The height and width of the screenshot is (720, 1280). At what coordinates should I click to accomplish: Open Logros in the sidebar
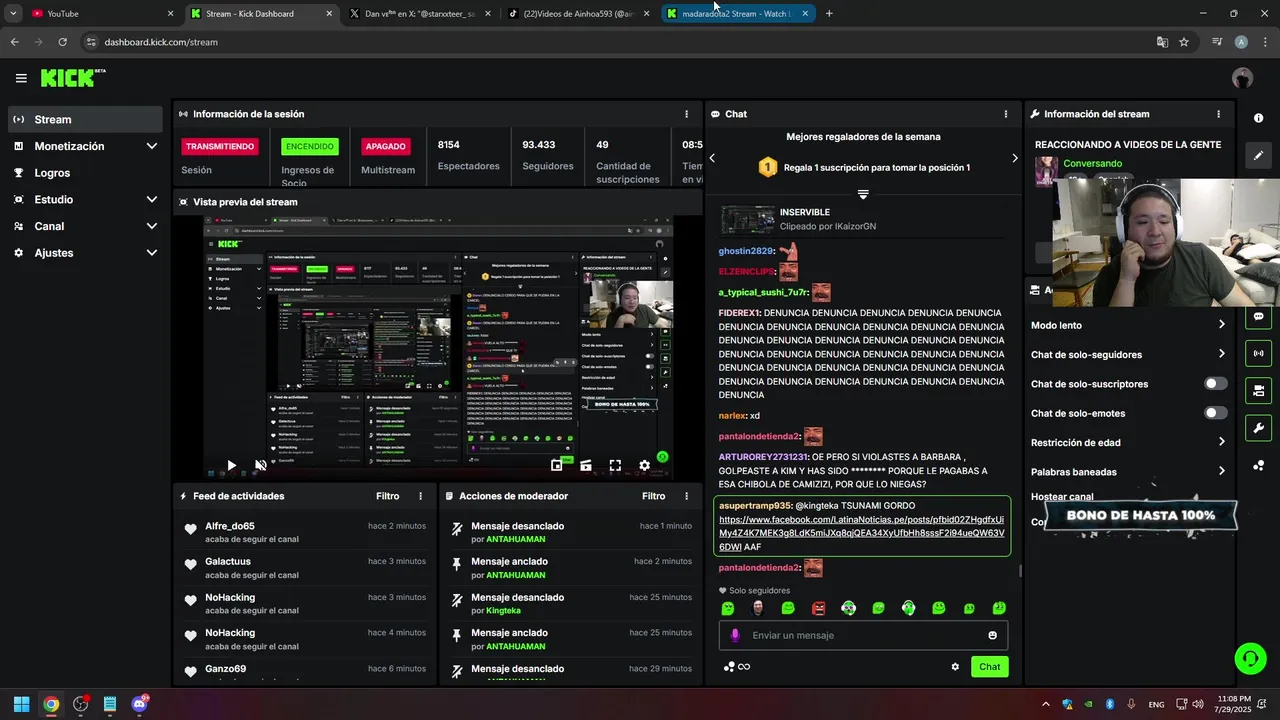(85, 173)
